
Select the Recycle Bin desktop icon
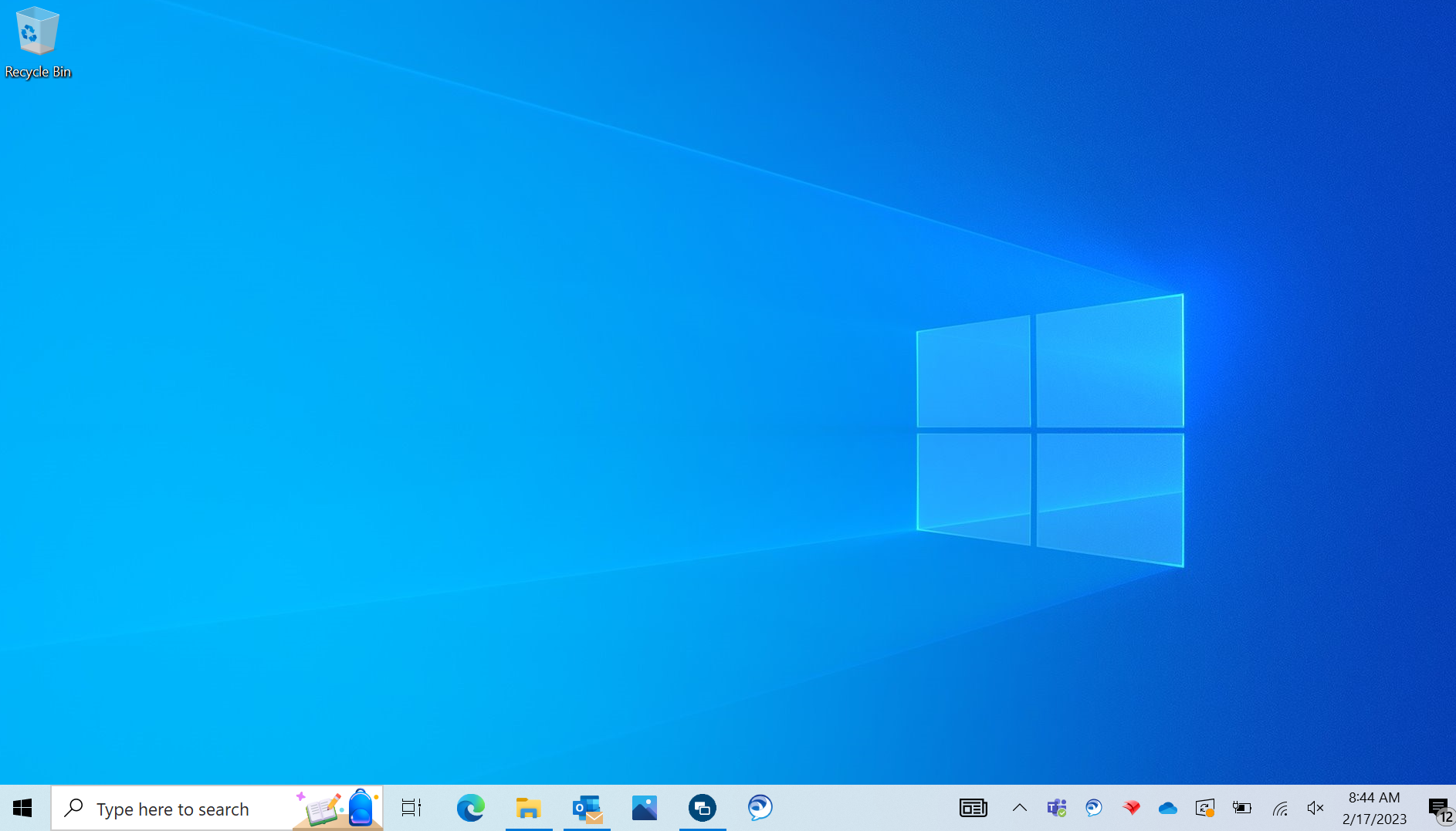(37, 42)
